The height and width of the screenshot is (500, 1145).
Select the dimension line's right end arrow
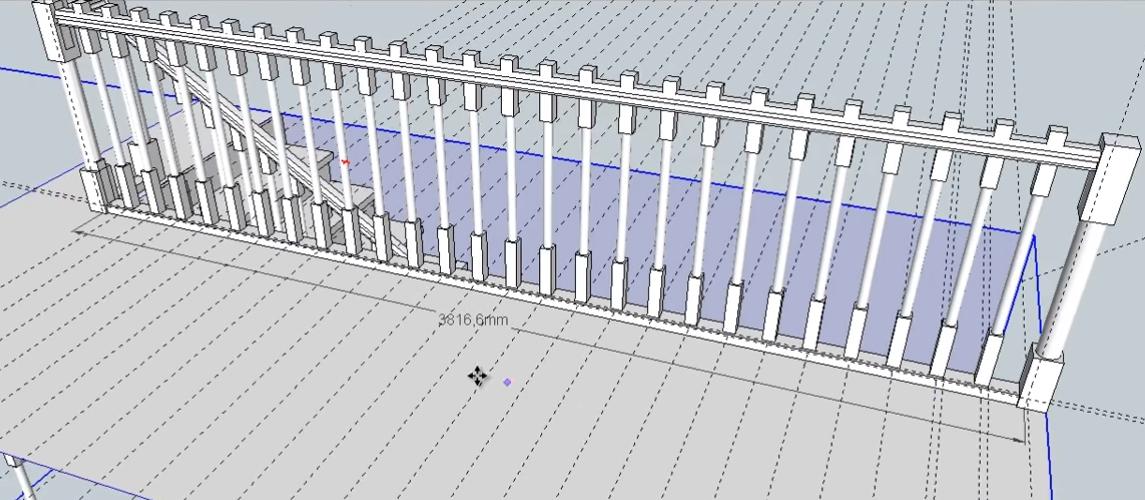1020,437
